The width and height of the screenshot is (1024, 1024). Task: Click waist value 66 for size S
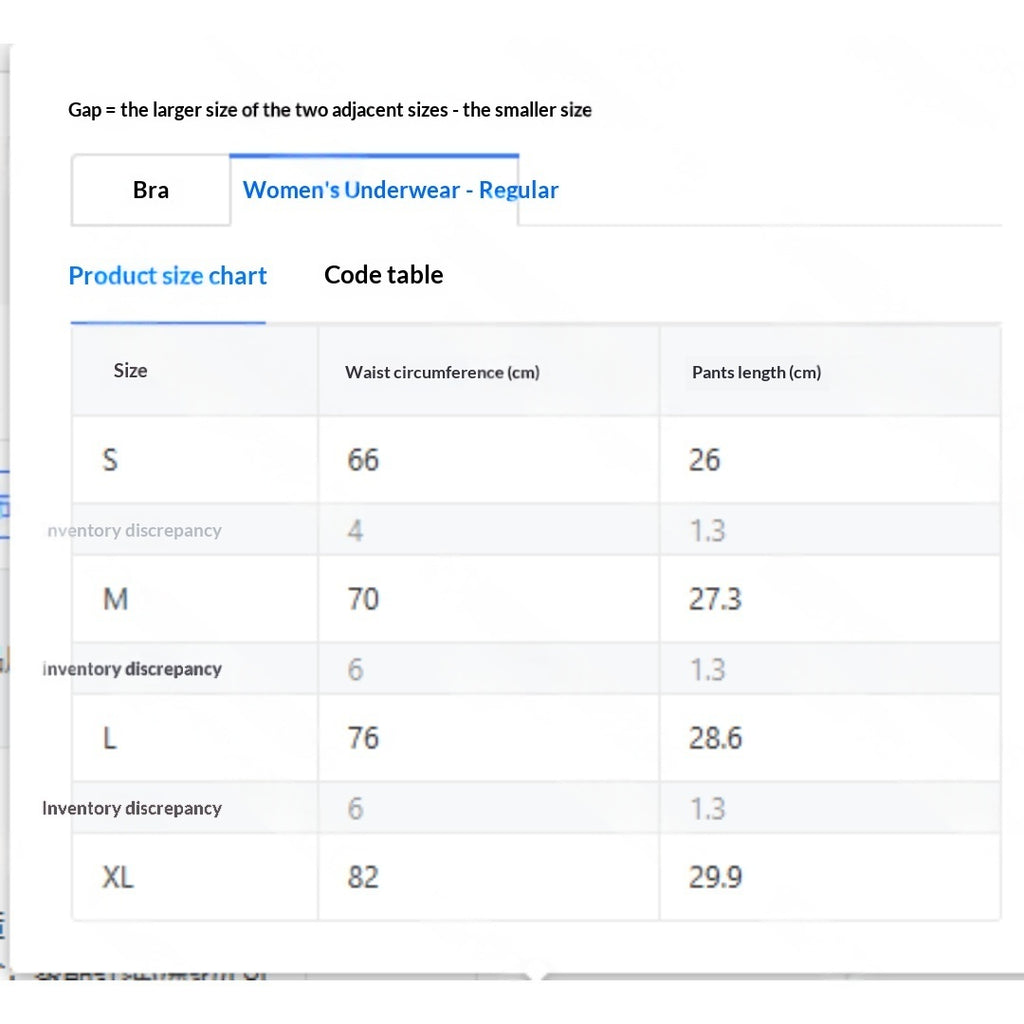tap(363, 460)
